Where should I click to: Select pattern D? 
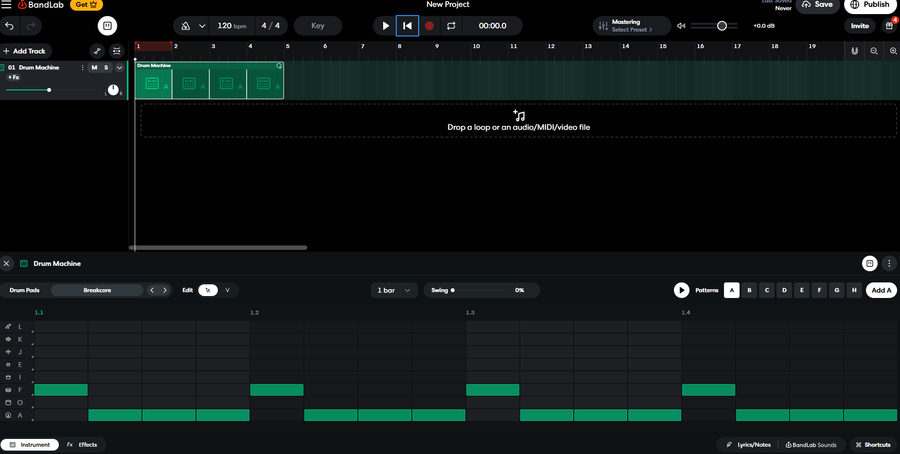point(784,290)
